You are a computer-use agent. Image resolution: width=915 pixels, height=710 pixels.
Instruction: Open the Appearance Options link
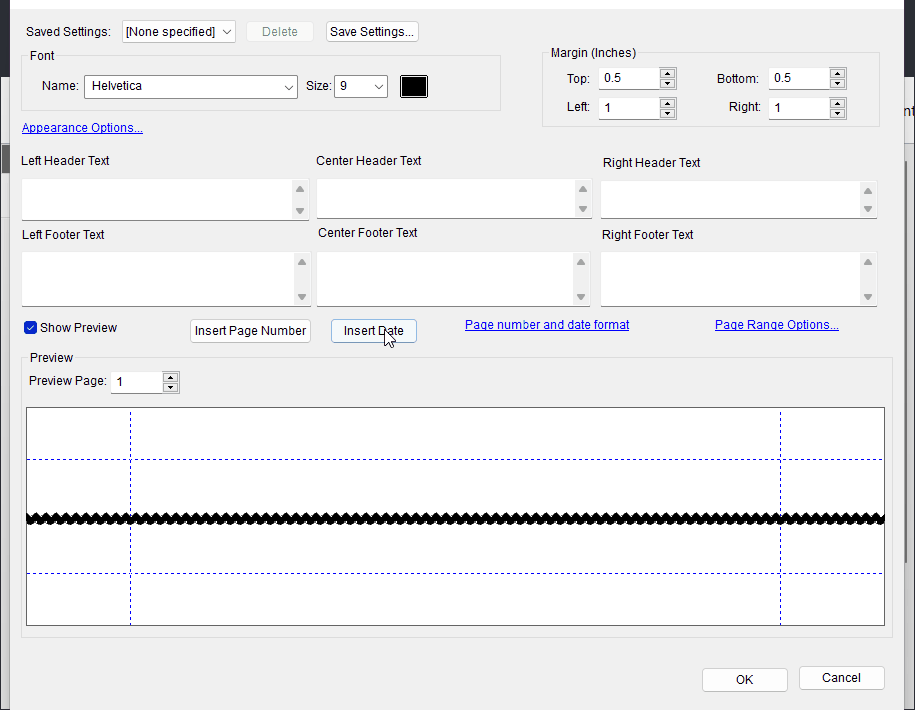pos(82,128)
